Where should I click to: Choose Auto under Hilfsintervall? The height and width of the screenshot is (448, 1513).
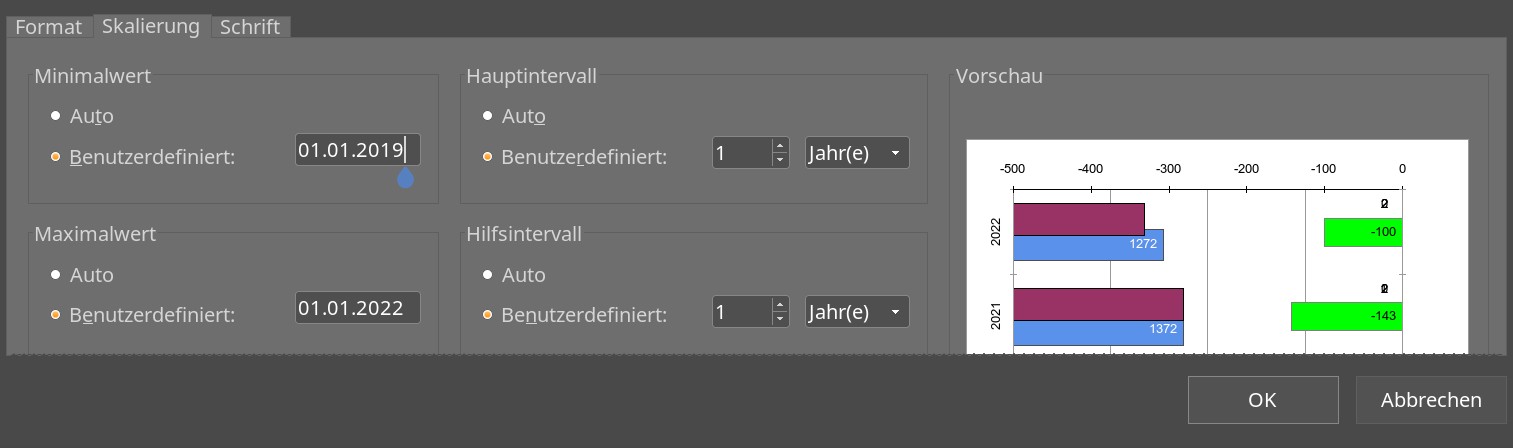(513, 274)
